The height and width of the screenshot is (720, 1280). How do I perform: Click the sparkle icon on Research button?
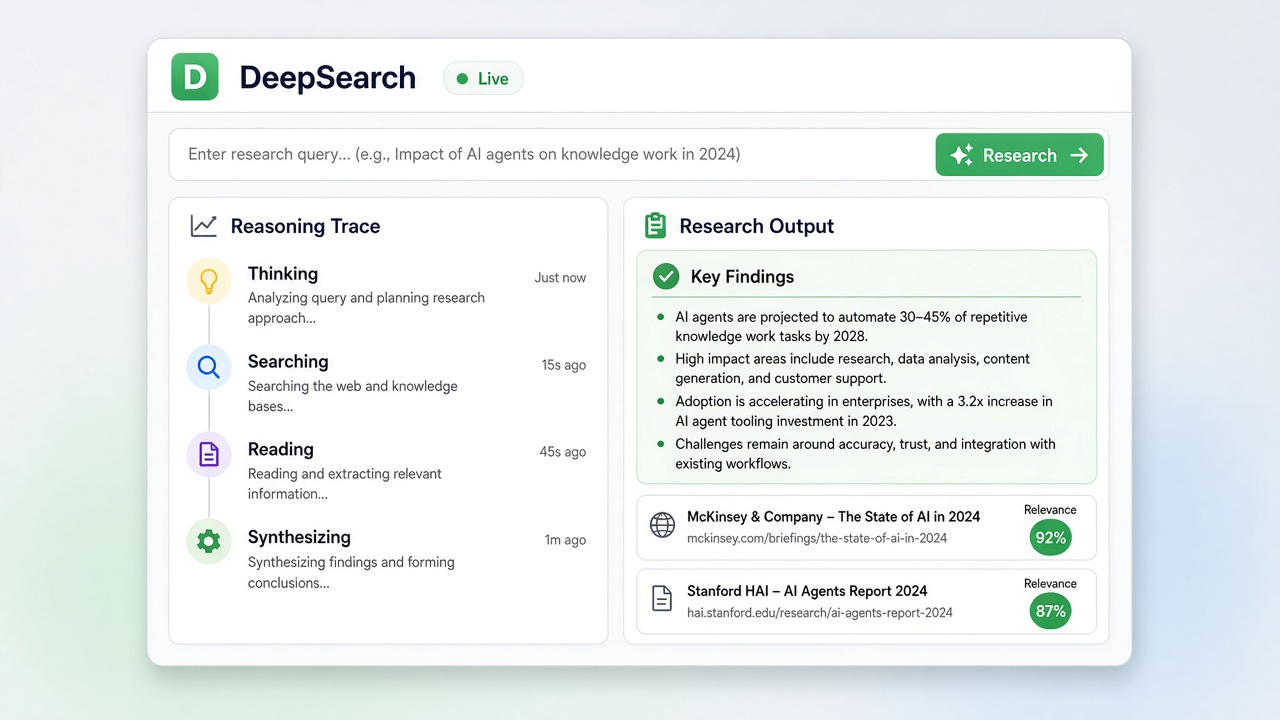(x=961, y=155)
